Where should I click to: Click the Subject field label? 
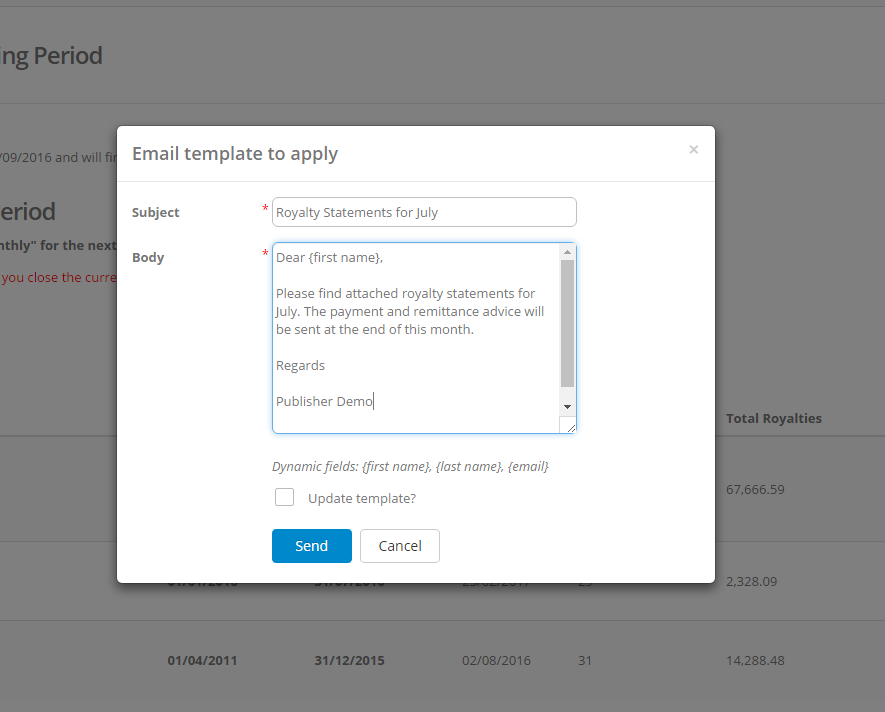156,212
